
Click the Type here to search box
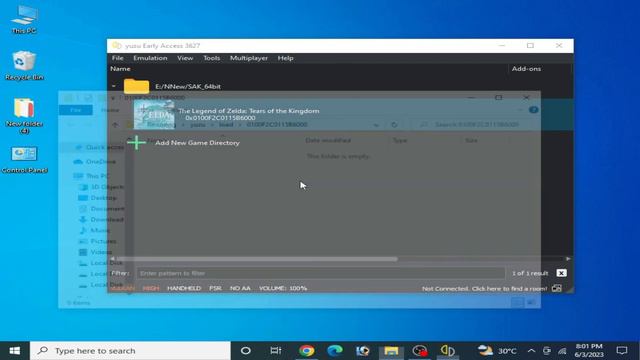pos(130,351)
